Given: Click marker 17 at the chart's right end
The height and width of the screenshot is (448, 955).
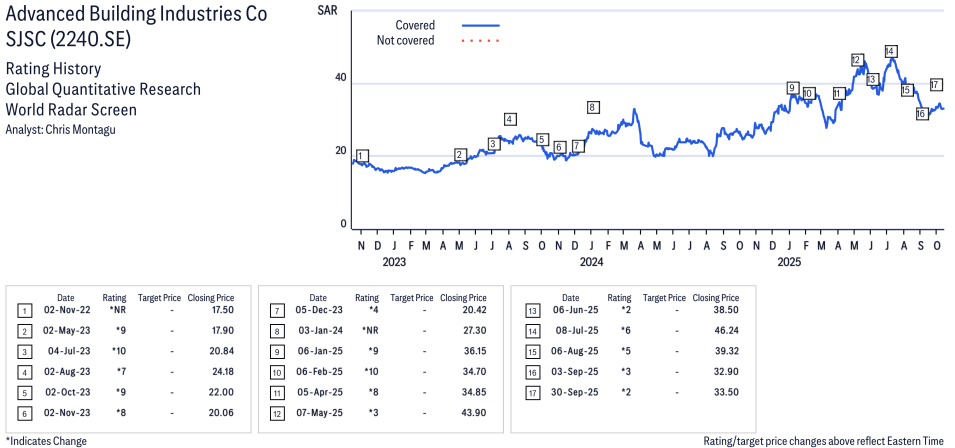Looking at the screenshot, I should 936,85.
